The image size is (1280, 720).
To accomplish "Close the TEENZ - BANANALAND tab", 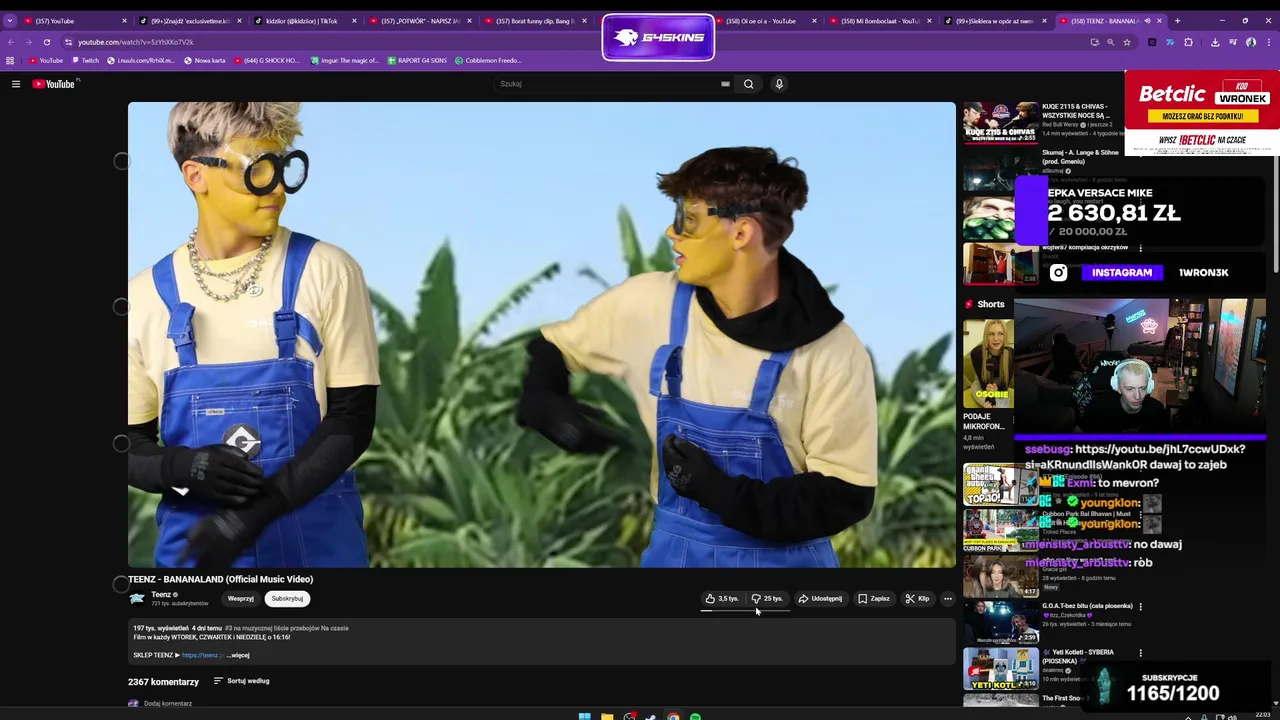I will pyautogui.click(x=1160, y=20).
